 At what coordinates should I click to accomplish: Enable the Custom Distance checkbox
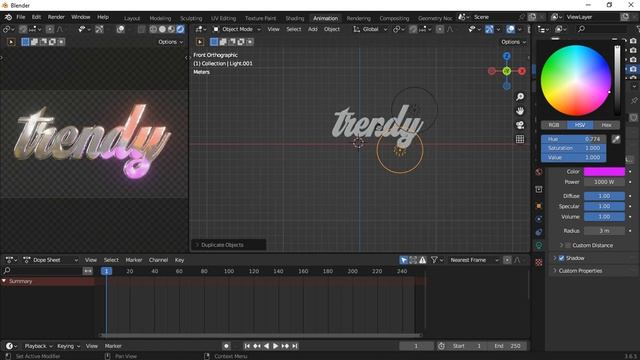(567, 245)
